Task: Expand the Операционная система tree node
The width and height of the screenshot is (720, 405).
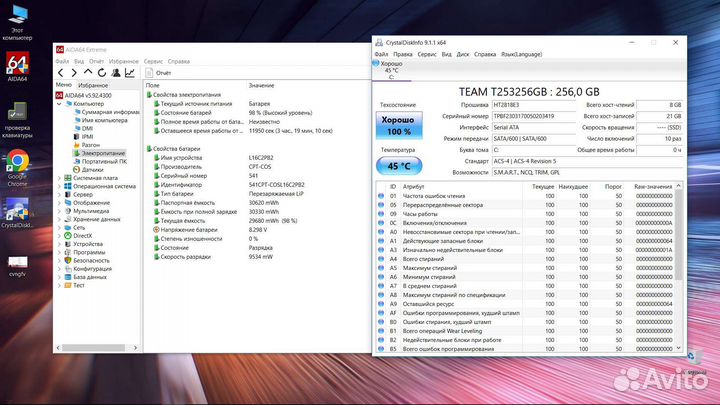Action: click(59, 186)
